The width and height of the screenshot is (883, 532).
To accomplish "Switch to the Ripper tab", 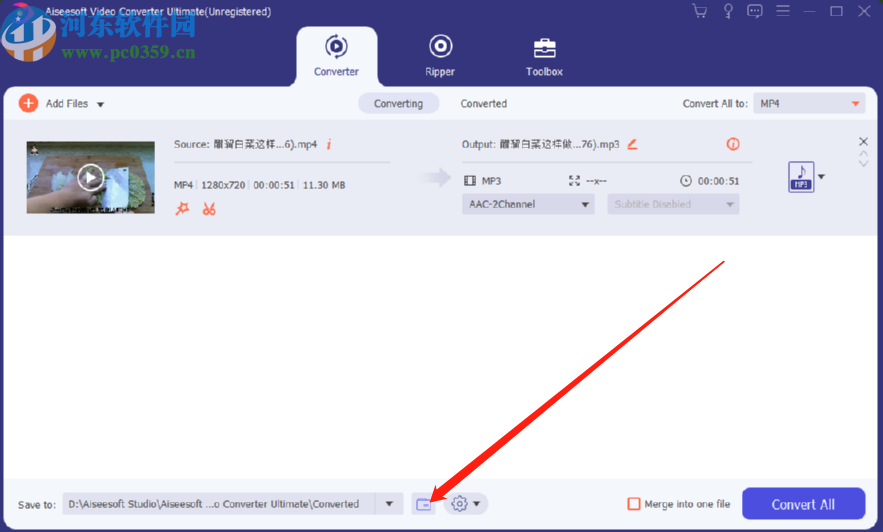I will 440,56.
